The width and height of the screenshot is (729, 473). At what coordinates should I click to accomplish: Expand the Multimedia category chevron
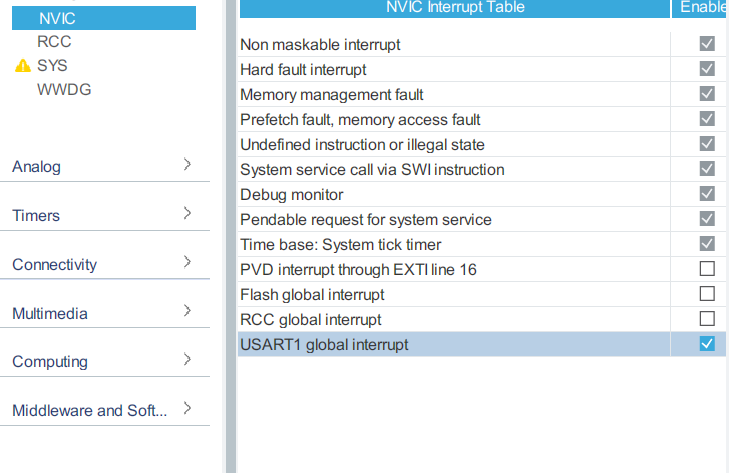click(187, 312)
